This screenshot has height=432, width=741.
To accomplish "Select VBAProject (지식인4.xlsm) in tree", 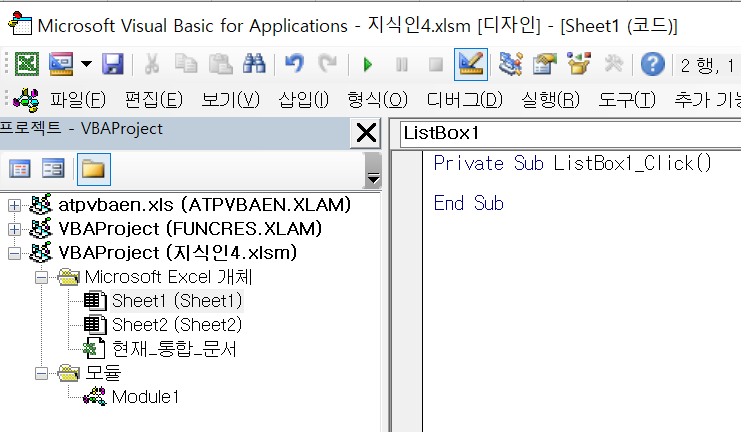I will (178, 253).
